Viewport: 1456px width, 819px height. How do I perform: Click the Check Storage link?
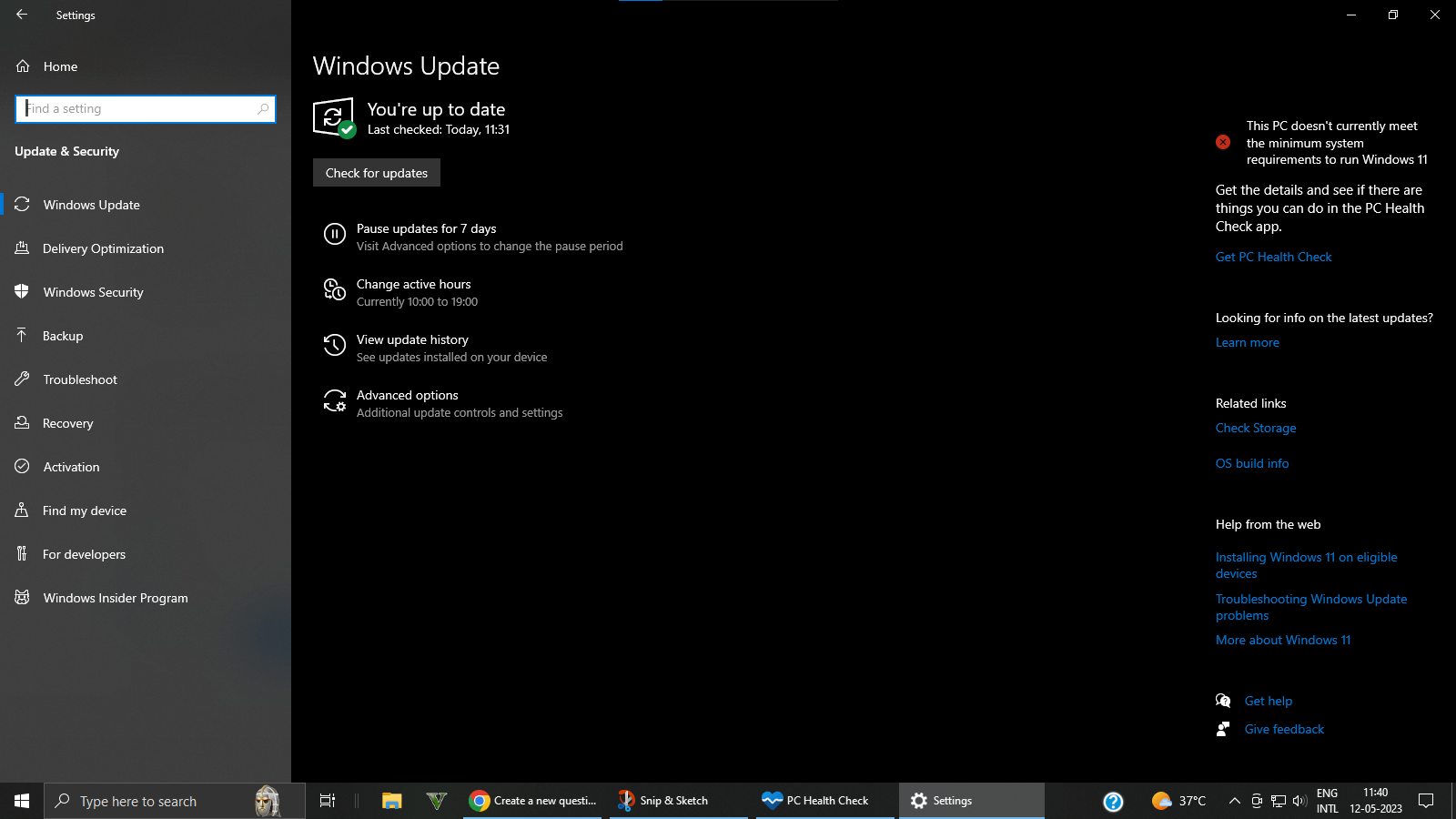tap(1256, 428)
